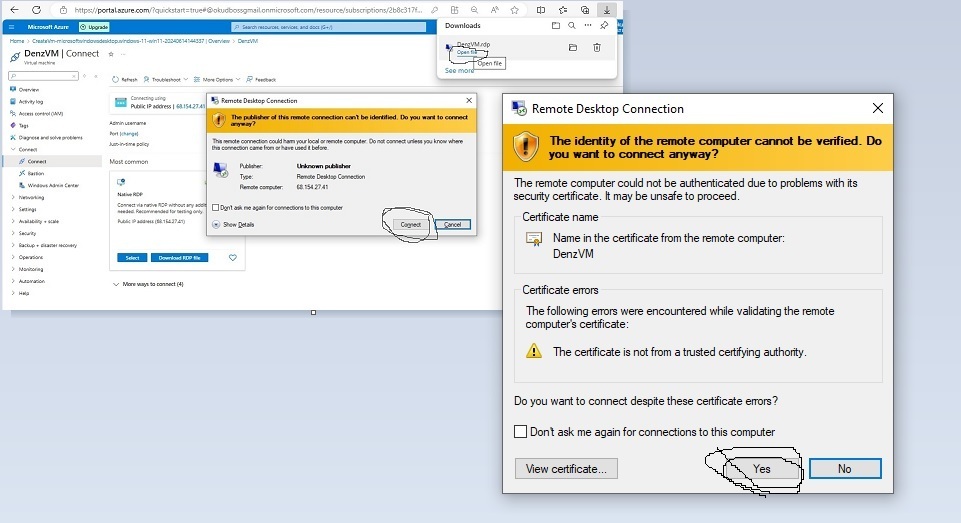
Task: Reload the page with the browser refresh icon
Action: (36, 10)
